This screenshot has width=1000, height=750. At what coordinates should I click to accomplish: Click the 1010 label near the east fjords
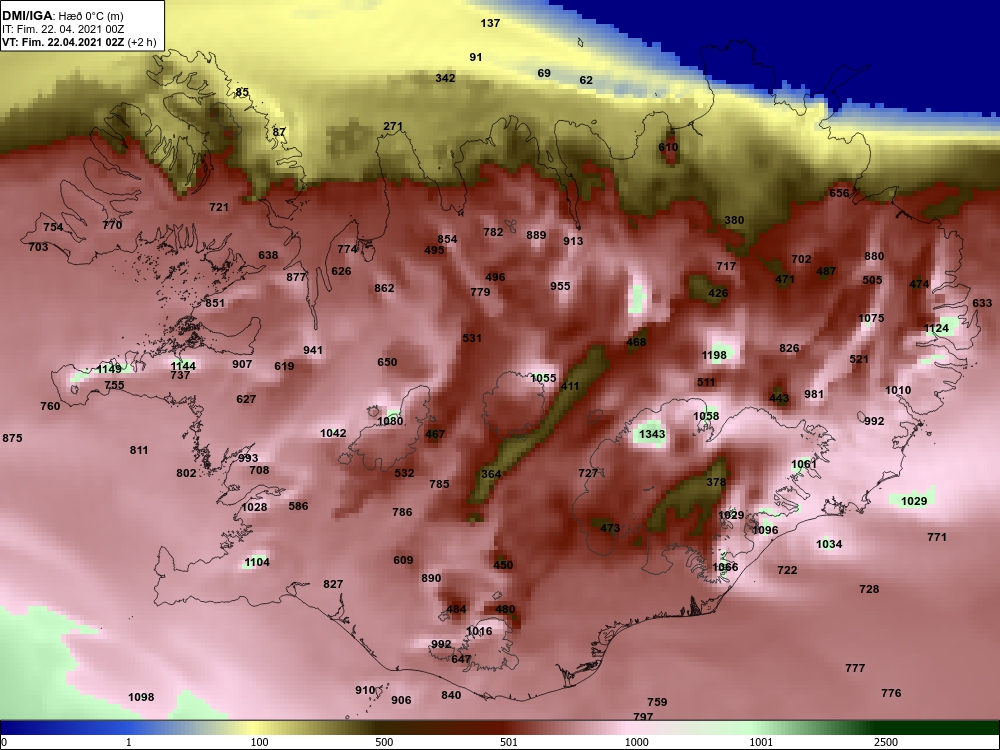898,390
